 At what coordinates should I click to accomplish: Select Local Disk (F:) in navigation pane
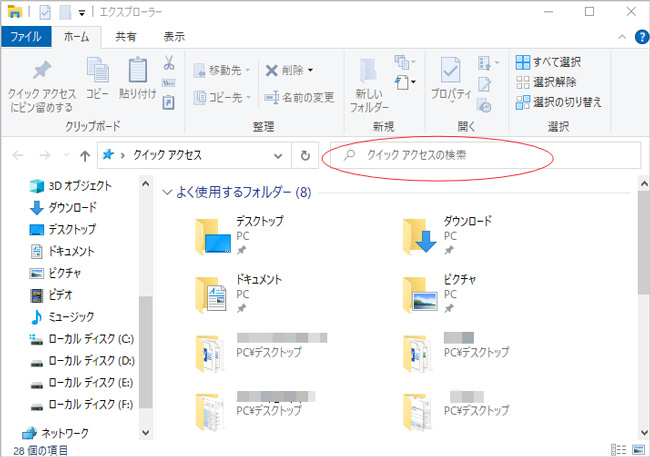[81, 404]
